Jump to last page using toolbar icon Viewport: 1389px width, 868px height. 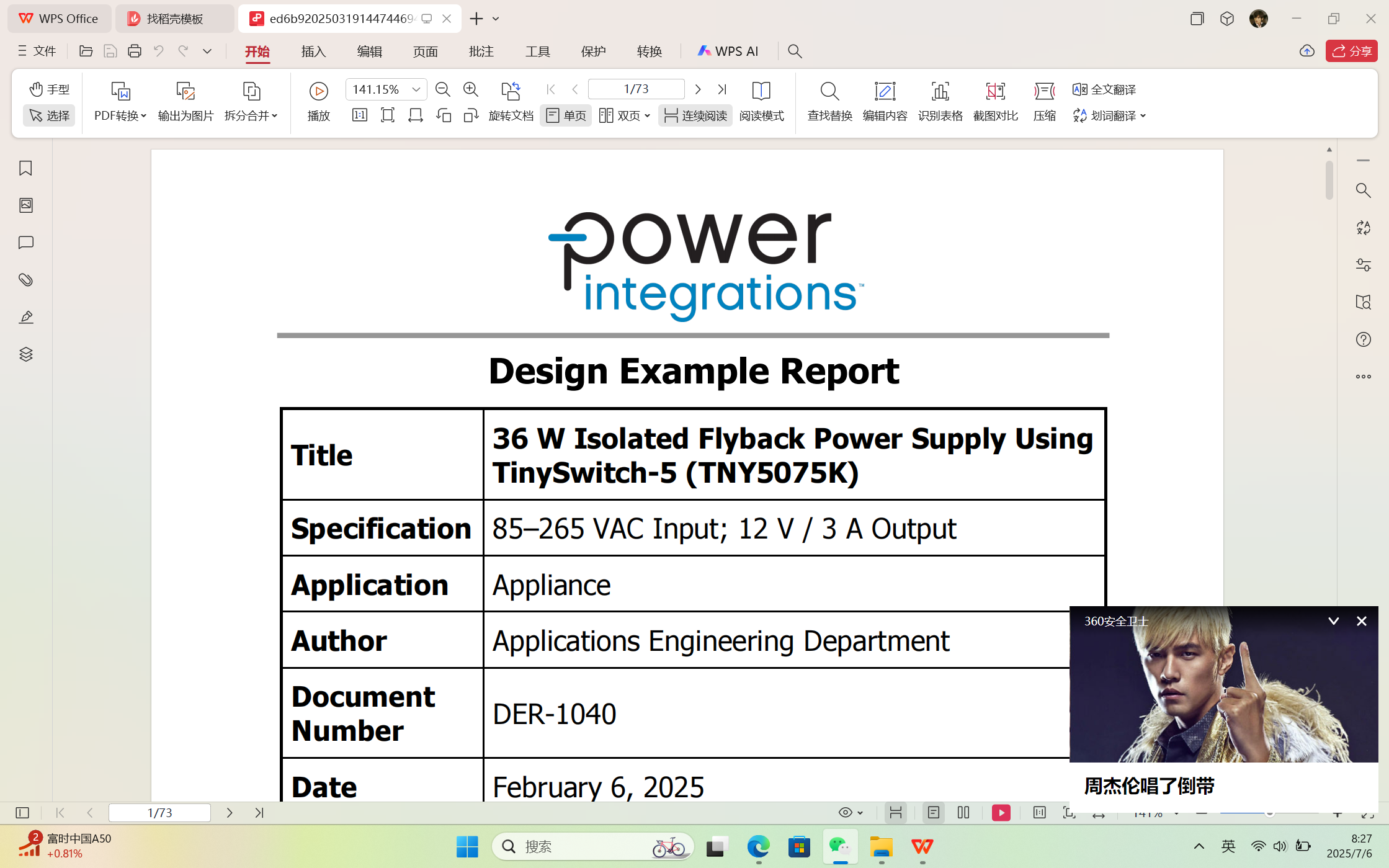[721, 89]
